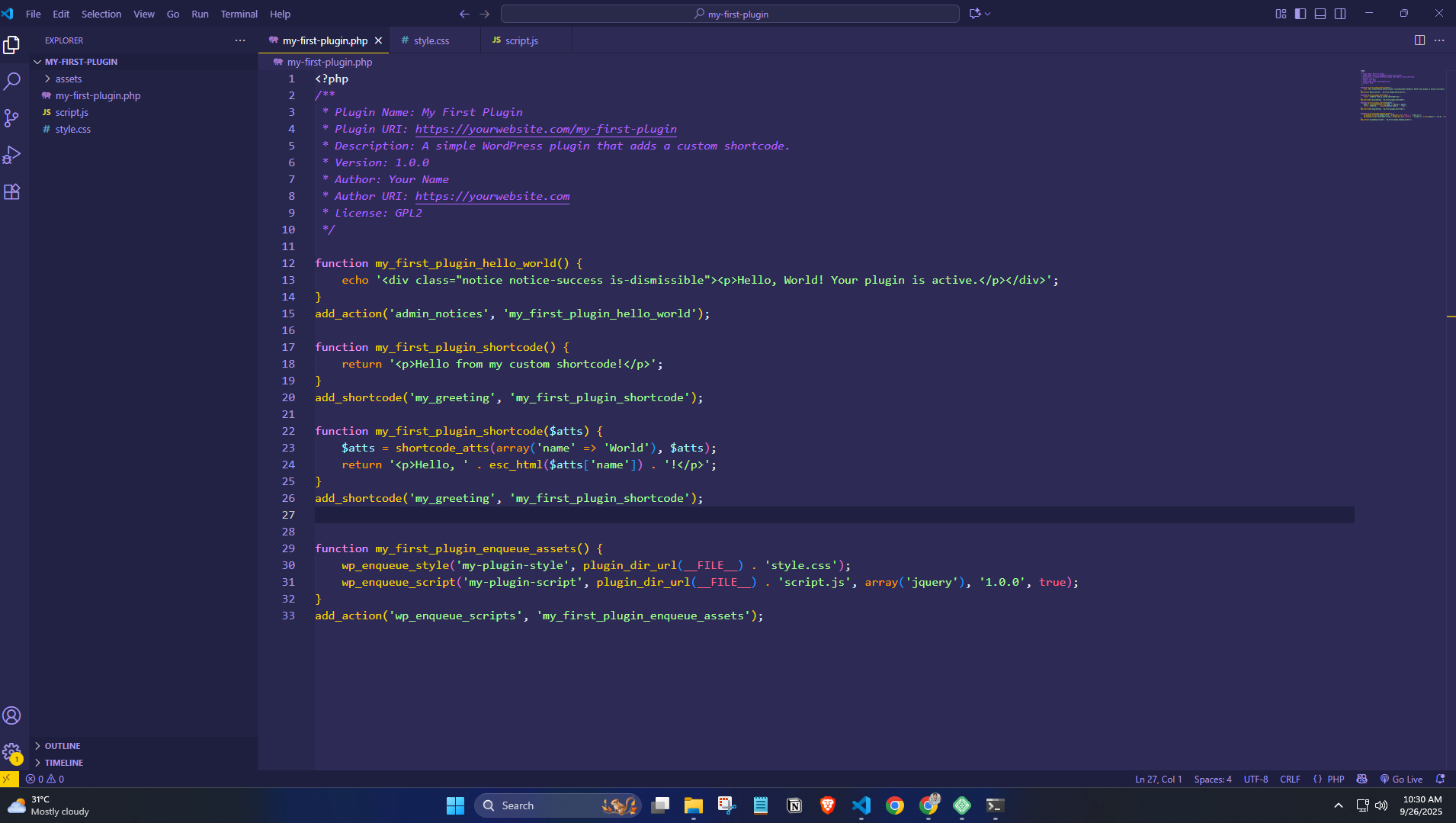The width and height of the screenshot is (1456, 823).
Task: Open the Source Control view
Action: (x=12, y=117)
